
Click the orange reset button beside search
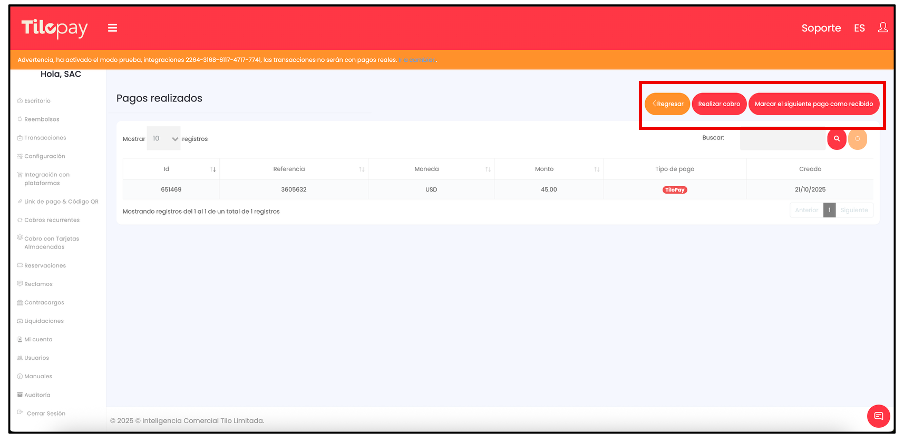(x=857, y=139)
